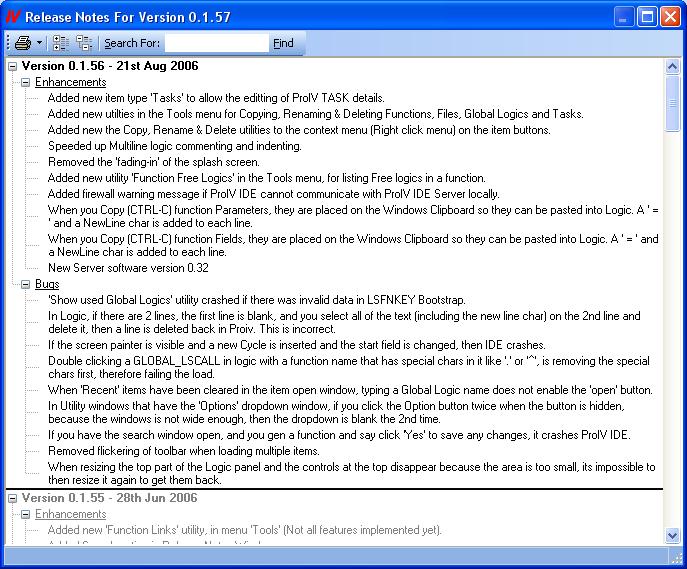
Task: Select 'Added new the Copy, Rename & Delete utilities' entry
Action: tap(299, 130)
